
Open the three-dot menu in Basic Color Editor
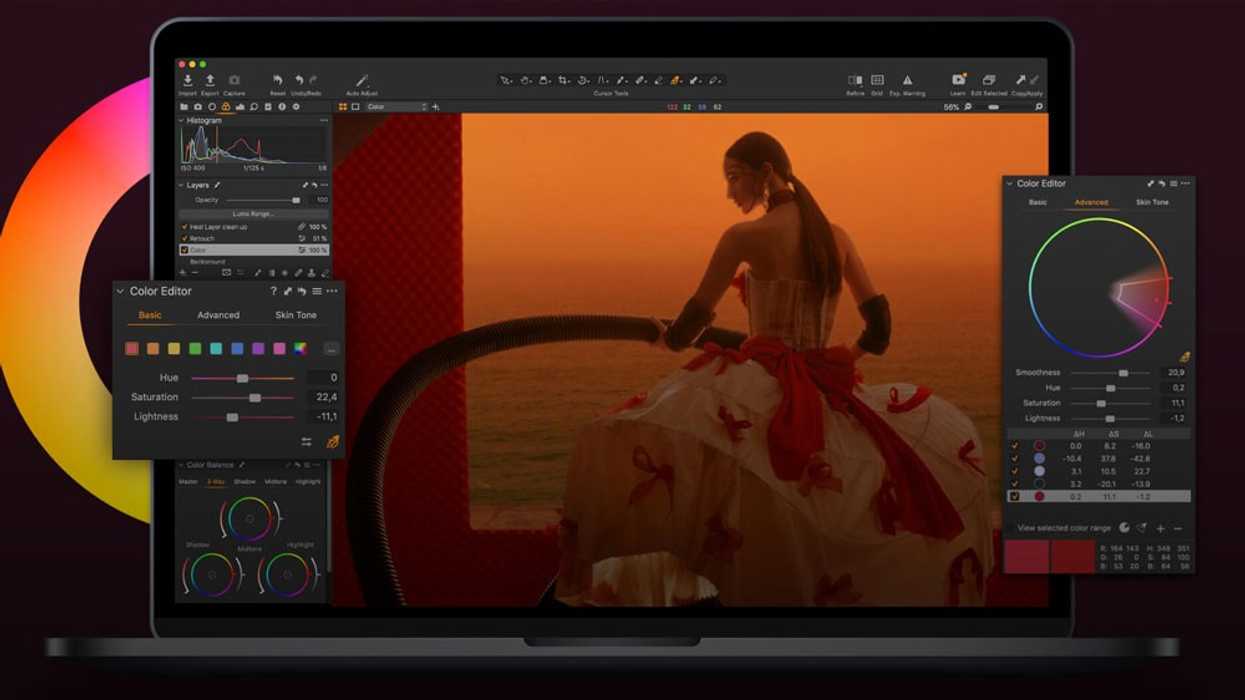click(332, 291)
